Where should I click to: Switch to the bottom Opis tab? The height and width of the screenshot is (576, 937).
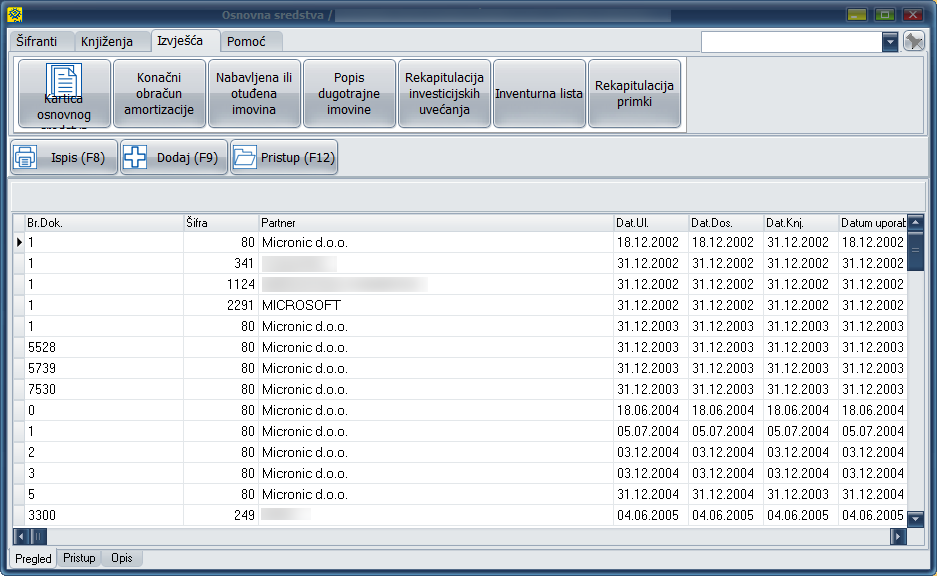coord(122,558)
